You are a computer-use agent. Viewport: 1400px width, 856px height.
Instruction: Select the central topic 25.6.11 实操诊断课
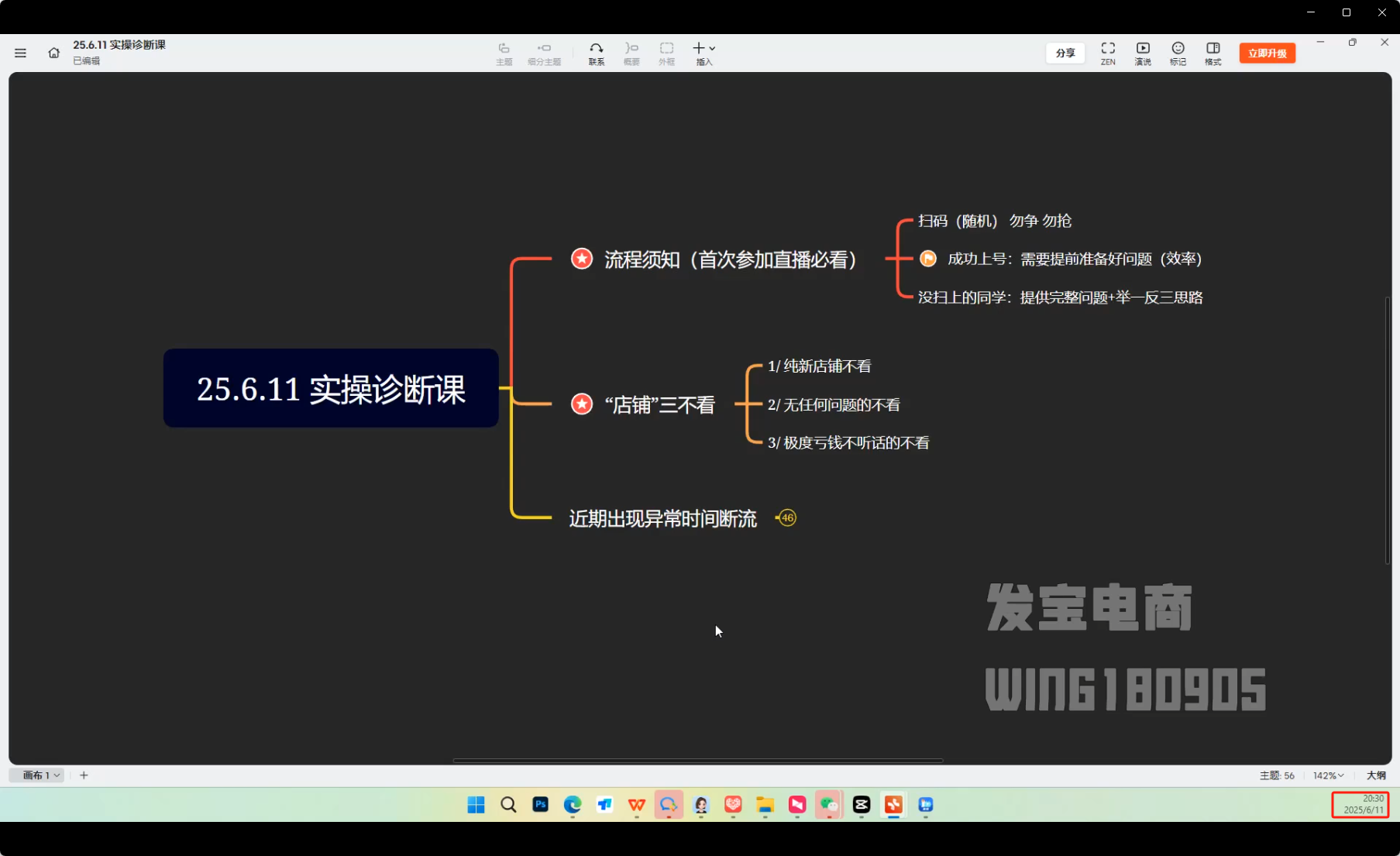coord(331,388)
